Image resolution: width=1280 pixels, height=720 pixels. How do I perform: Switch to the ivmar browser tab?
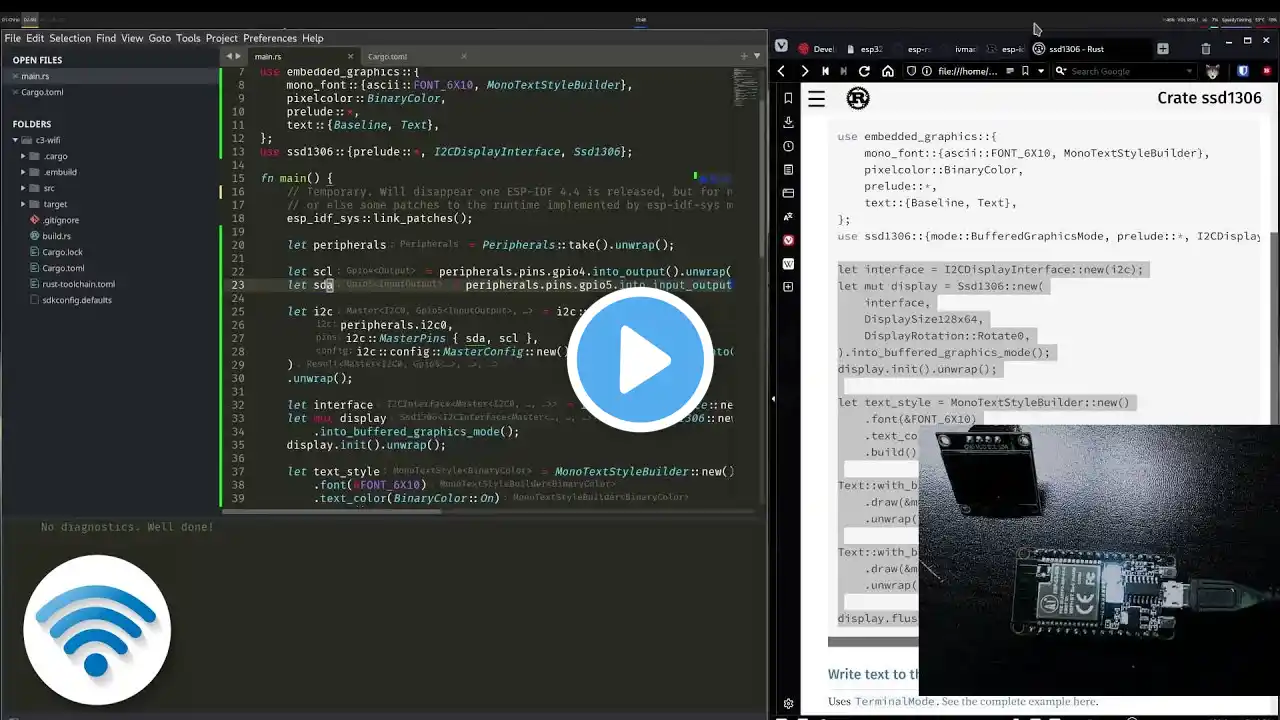pos(958,49)
